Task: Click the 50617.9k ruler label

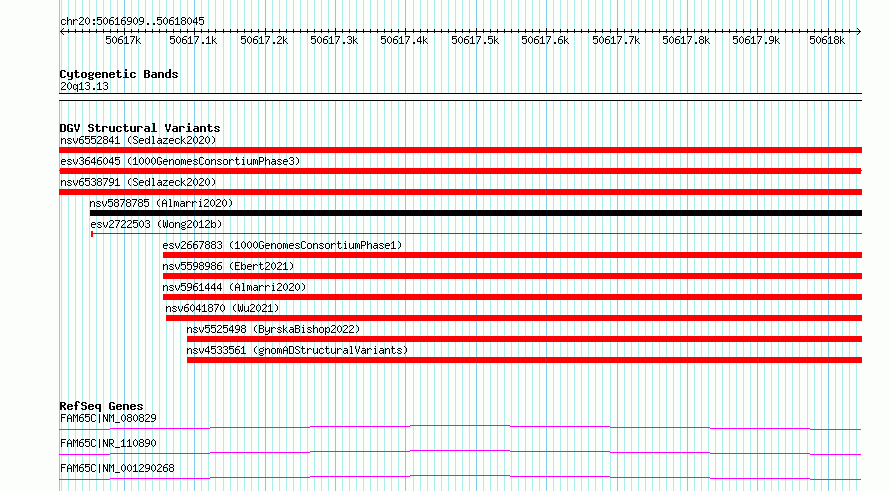Action: pyautogui.click(x=756, y=40)
